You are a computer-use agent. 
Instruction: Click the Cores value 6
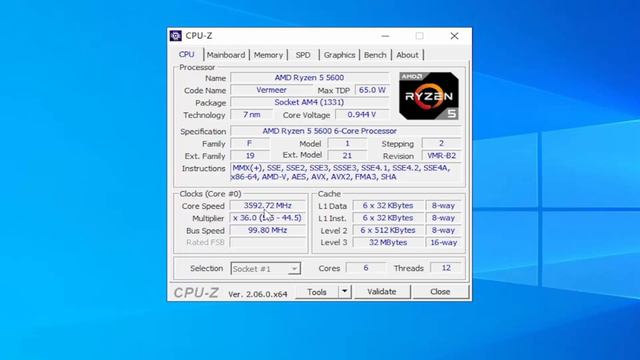(365, 268)
